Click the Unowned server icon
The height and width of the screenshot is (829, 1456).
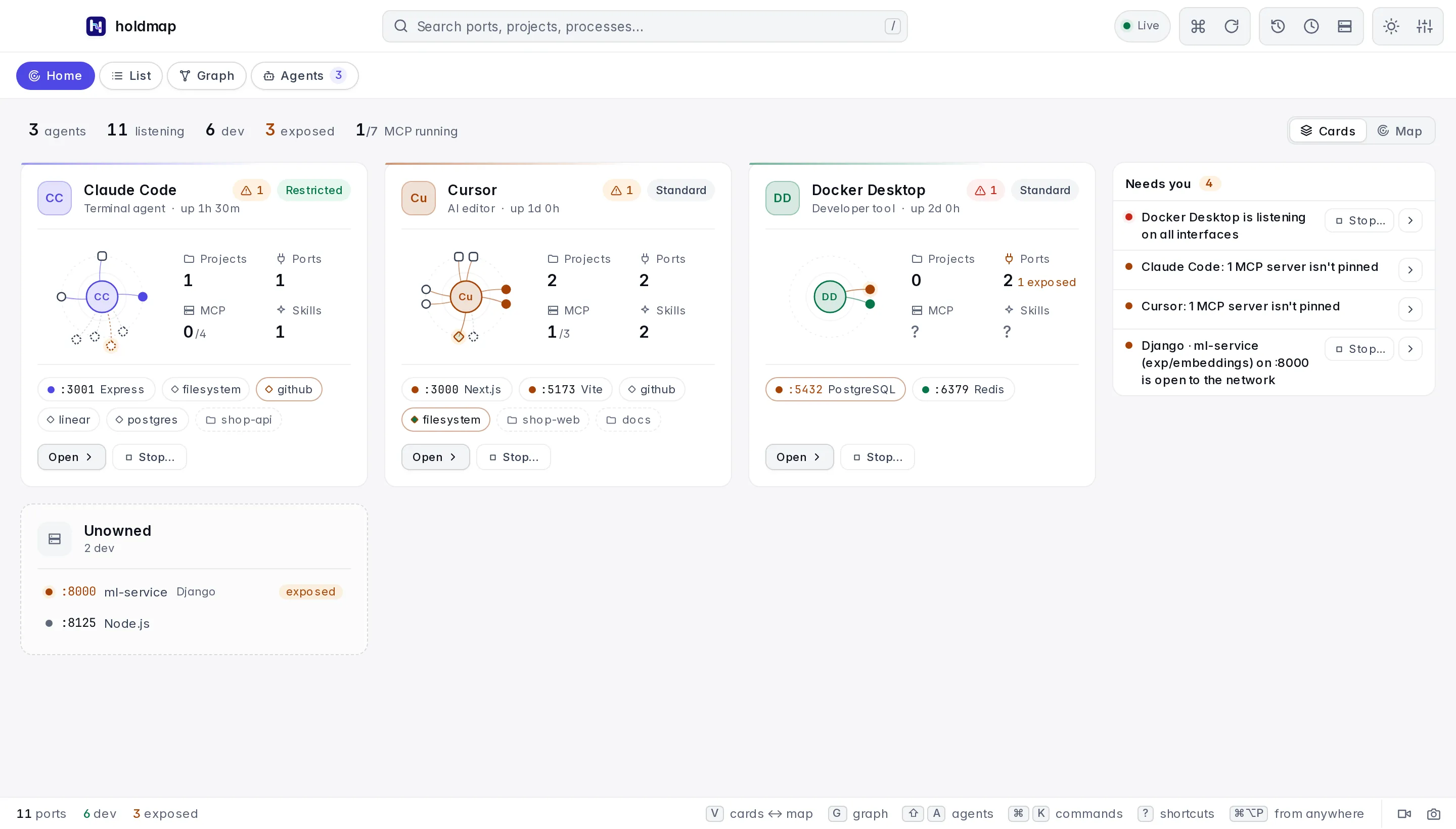[55, 539]
